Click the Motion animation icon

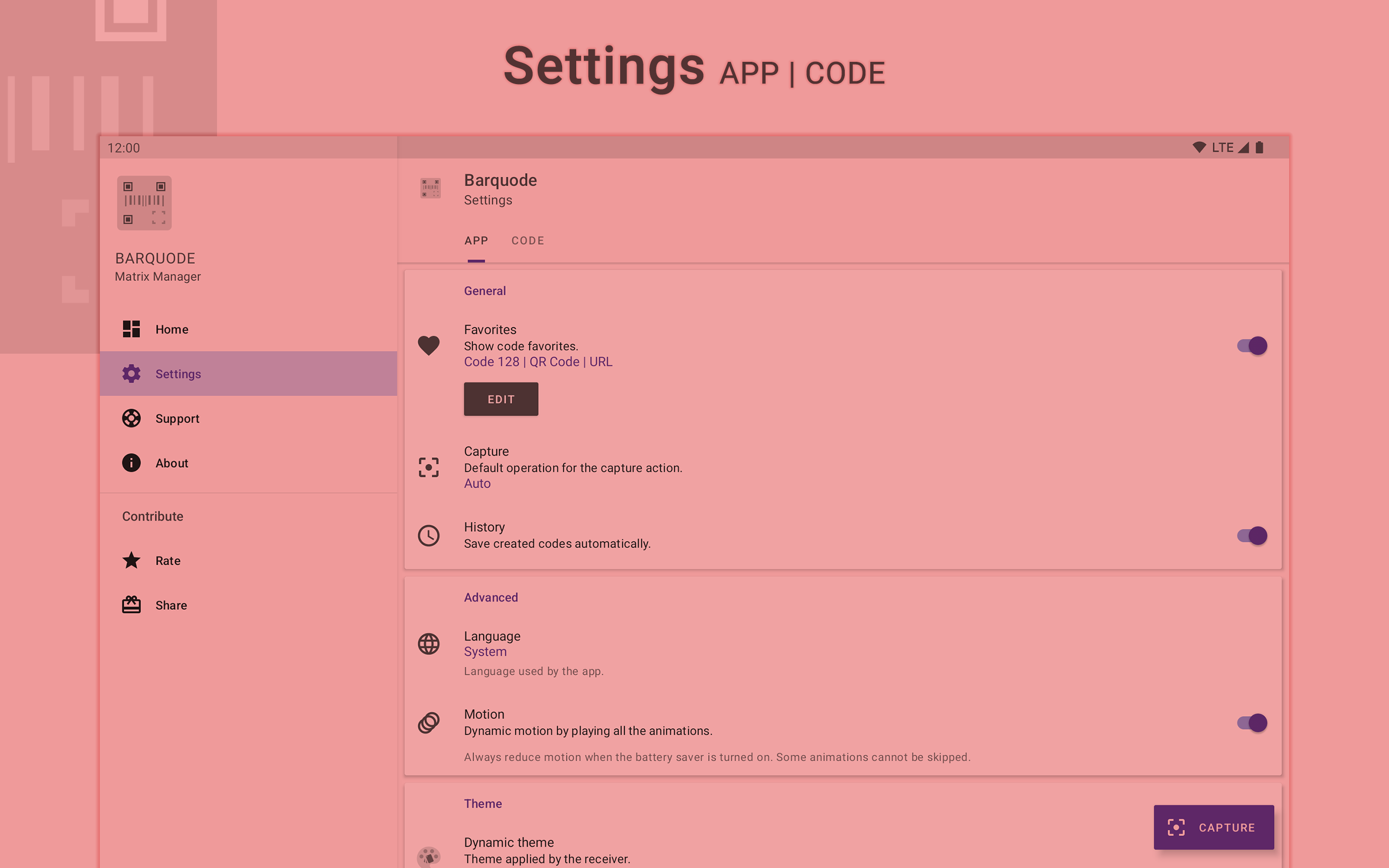pyautogui.click(x=429, y=722)
